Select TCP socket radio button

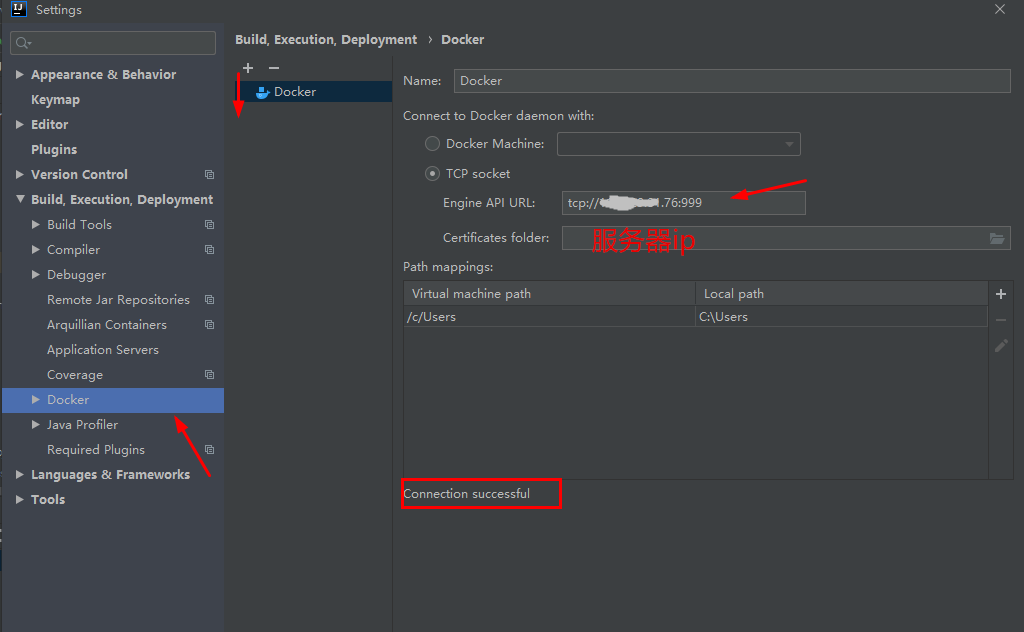pos(432,174)
